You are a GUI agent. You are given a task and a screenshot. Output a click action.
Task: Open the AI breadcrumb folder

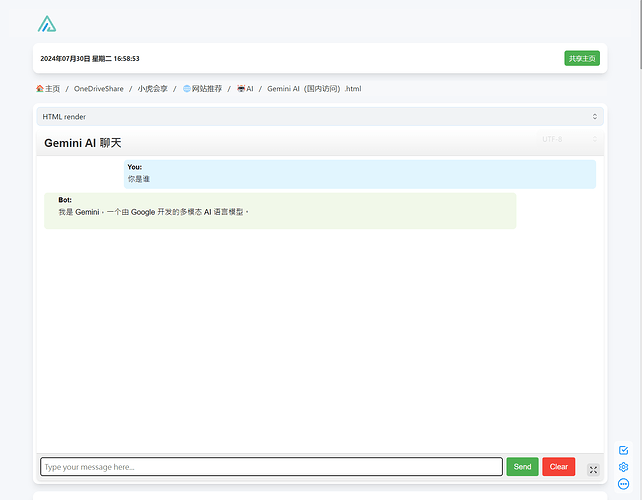tap(245, 88)
